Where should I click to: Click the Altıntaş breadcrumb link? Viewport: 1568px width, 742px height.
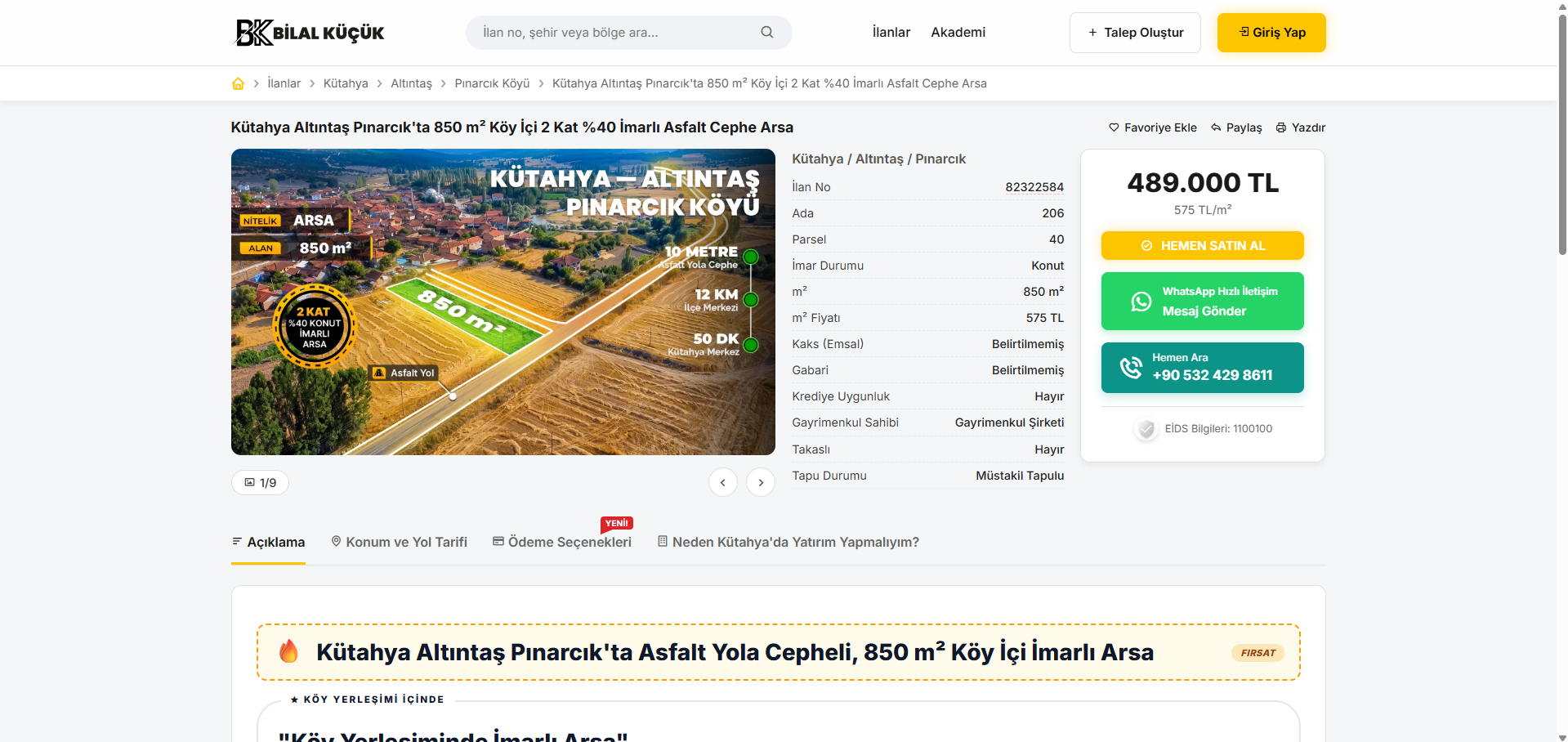411,83
